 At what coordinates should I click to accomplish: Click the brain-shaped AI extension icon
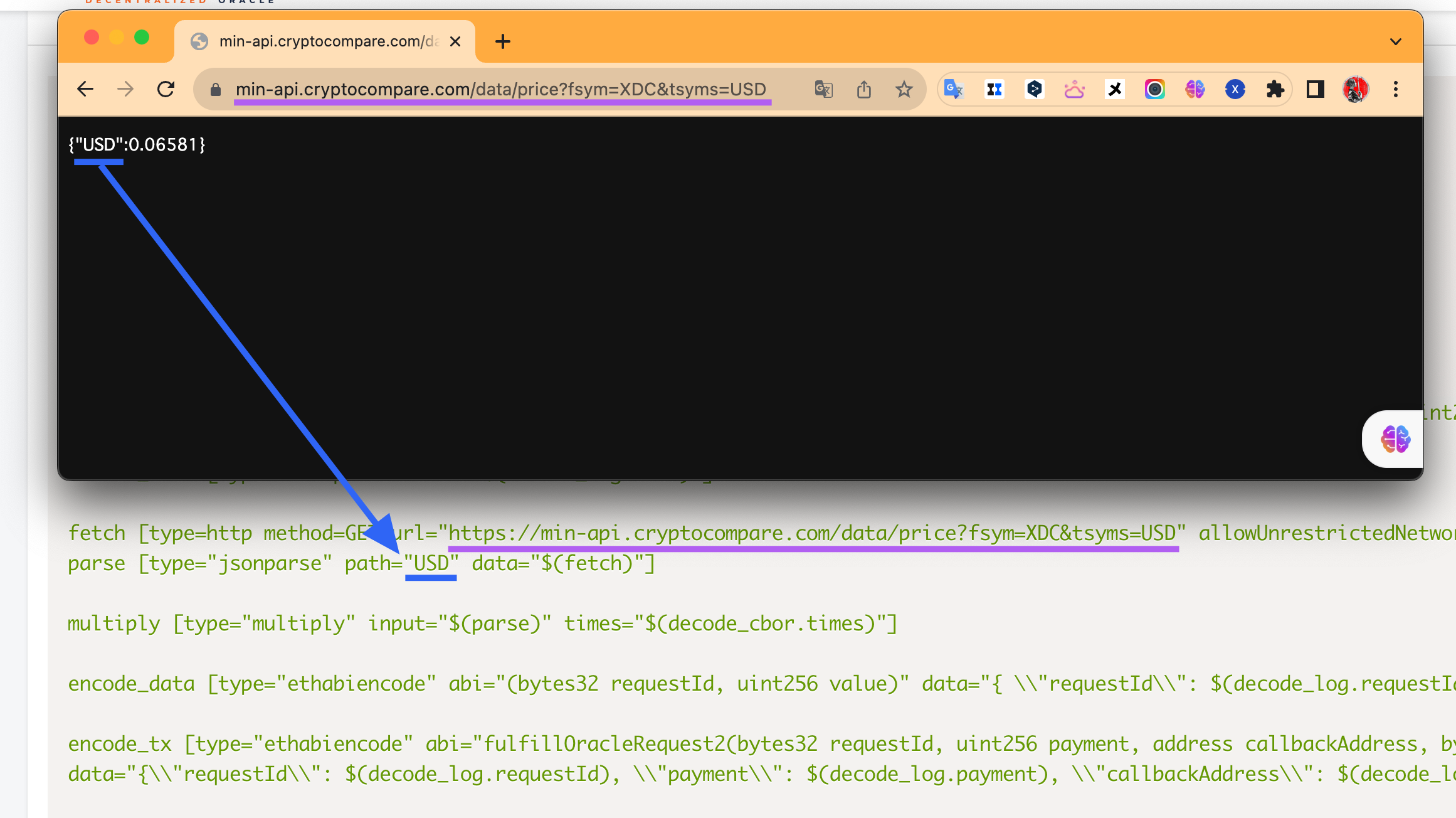(1195, 89)
